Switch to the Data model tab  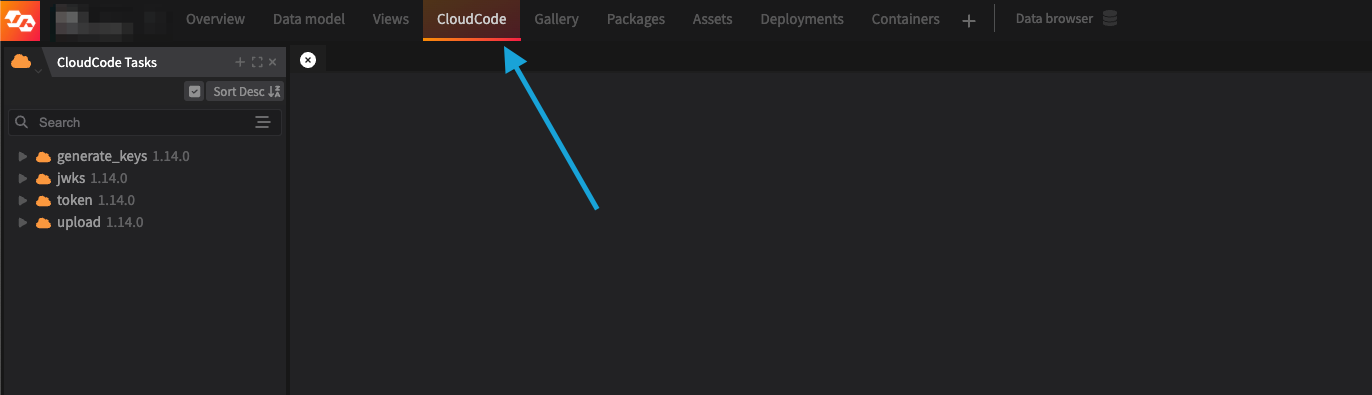click(x=309, y=19)
